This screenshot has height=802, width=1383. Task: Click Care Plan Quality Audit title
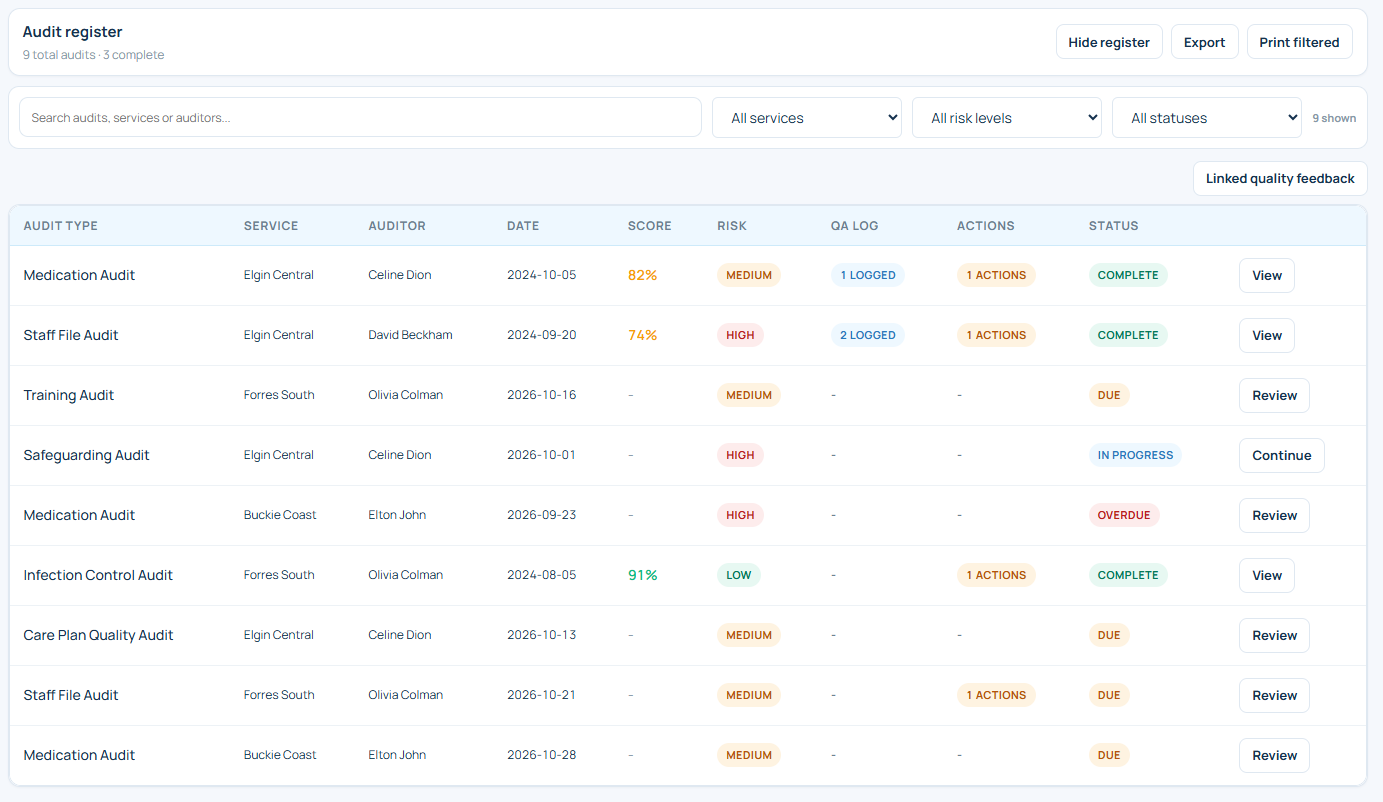click(x=99, y=635)
